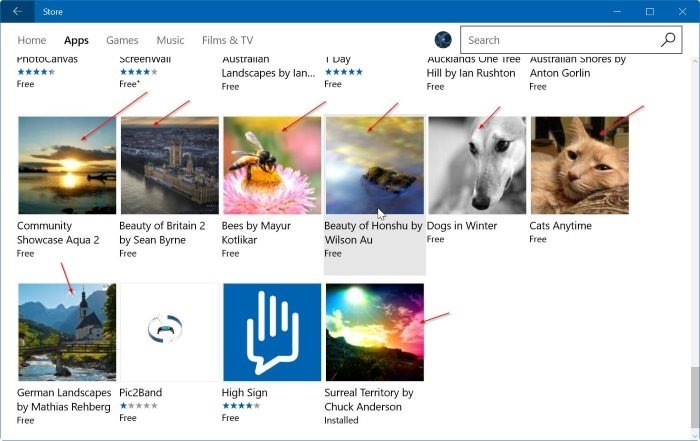Click the Installed label under Surreal Territory
Image resolution: width=700 pixels, height=441 pixels.
tap(341, 420)
